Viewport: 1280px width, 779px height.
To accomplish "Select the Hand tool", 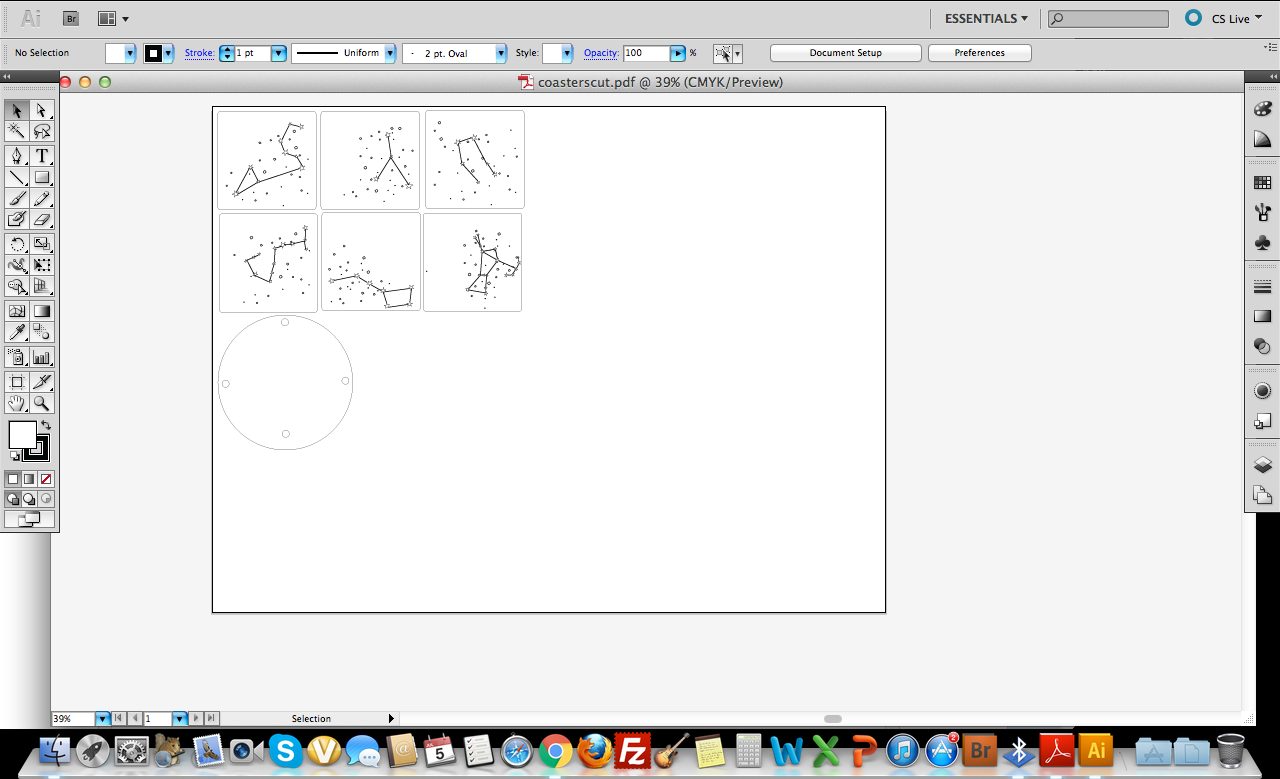I will 16,403.
